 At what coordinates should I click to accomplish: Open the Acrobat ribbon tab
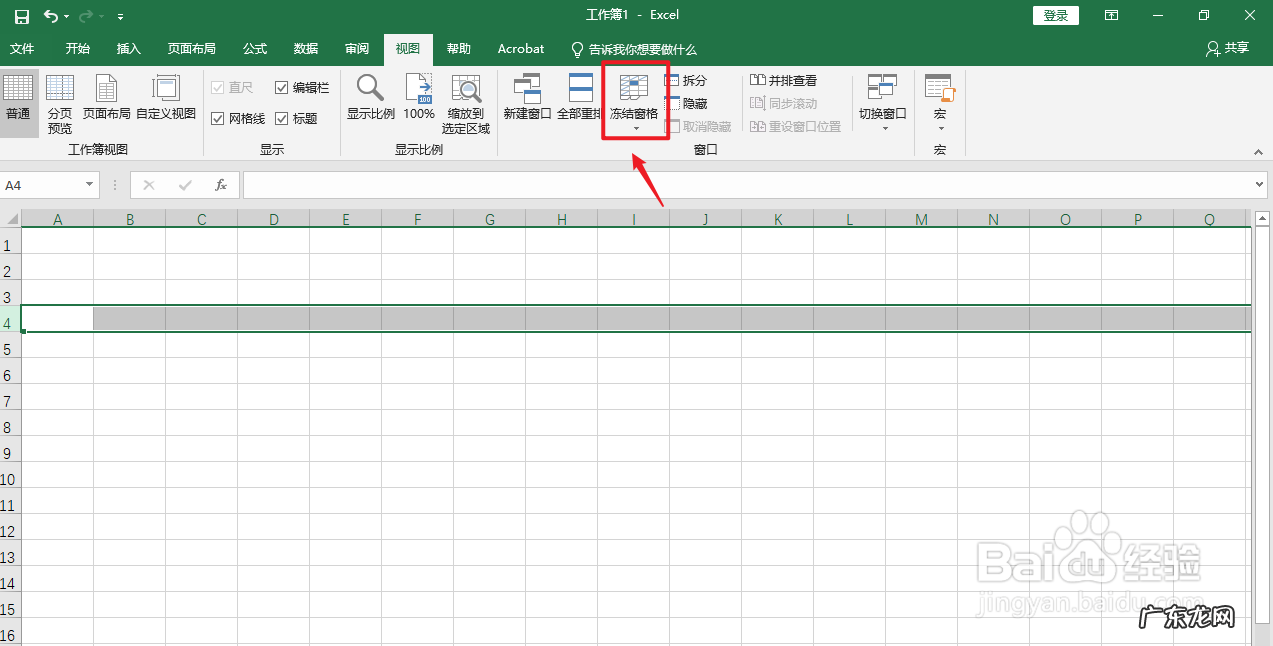click(519, 48)
